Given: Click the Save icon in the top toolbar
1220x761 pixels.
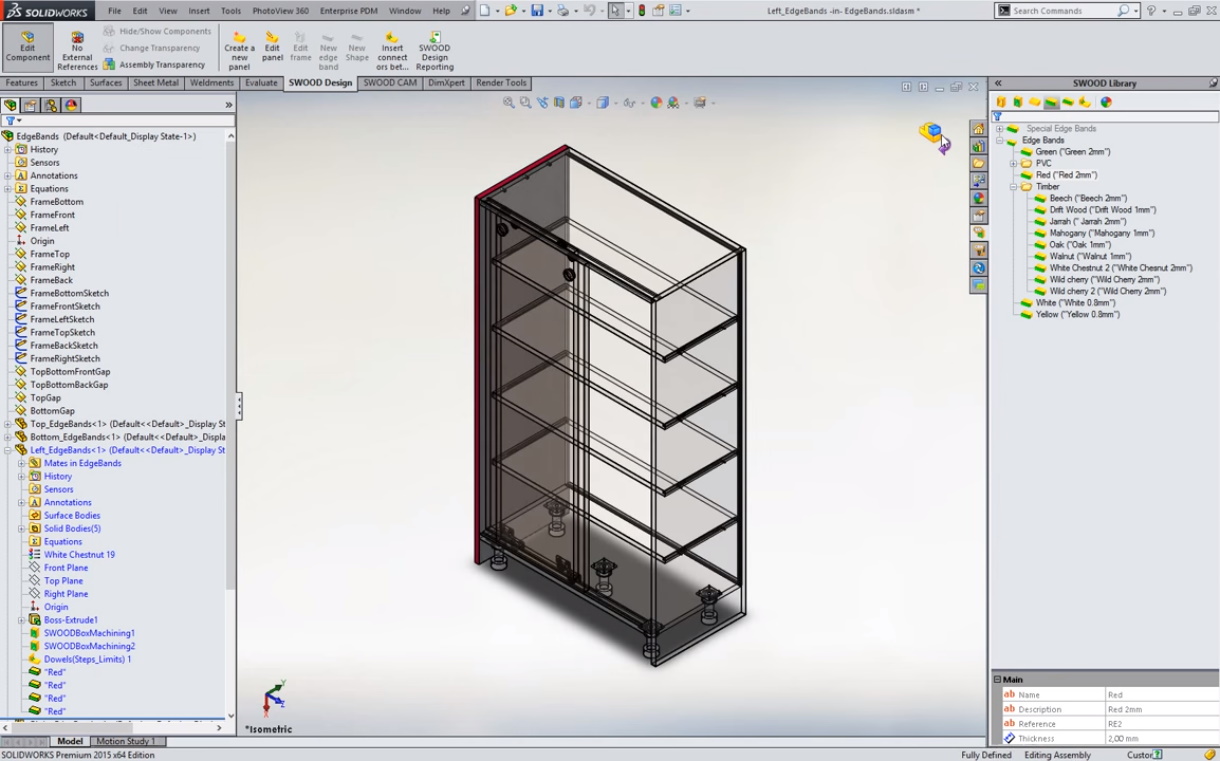Looking at the screenshot, I should click(x=537, y=11).
